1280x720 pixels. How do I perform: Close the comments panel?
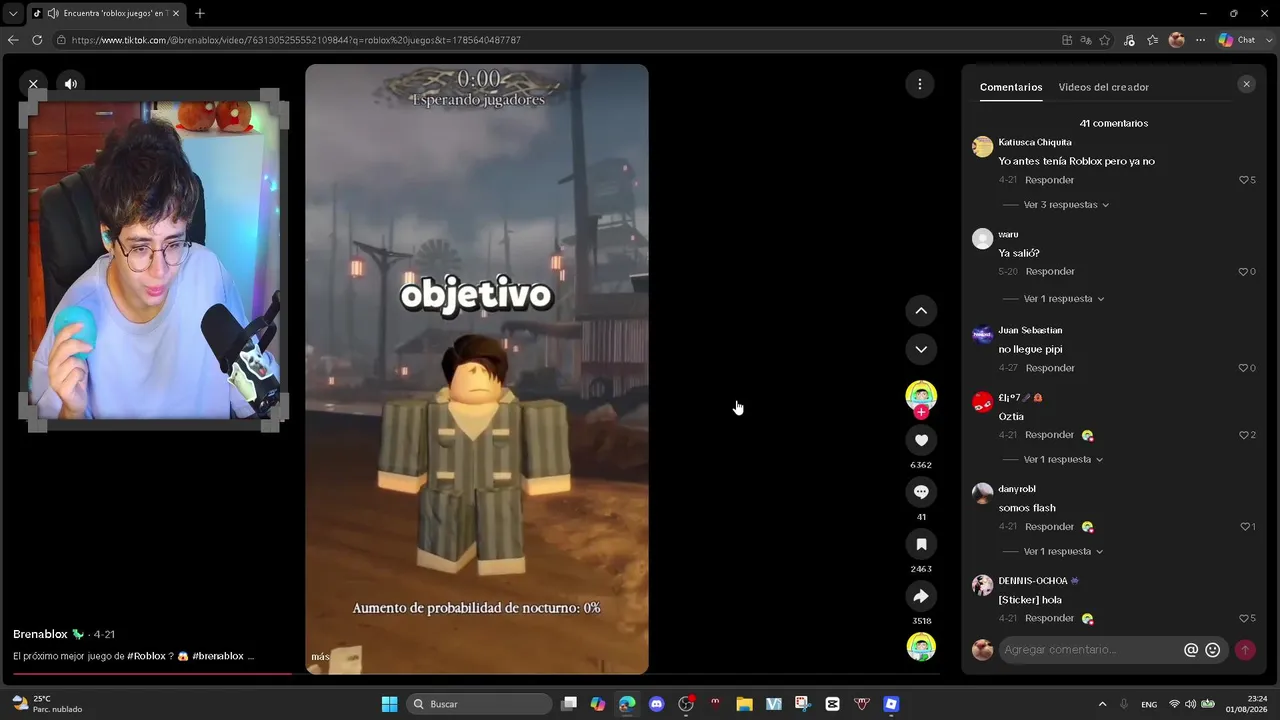[1246, 85]
